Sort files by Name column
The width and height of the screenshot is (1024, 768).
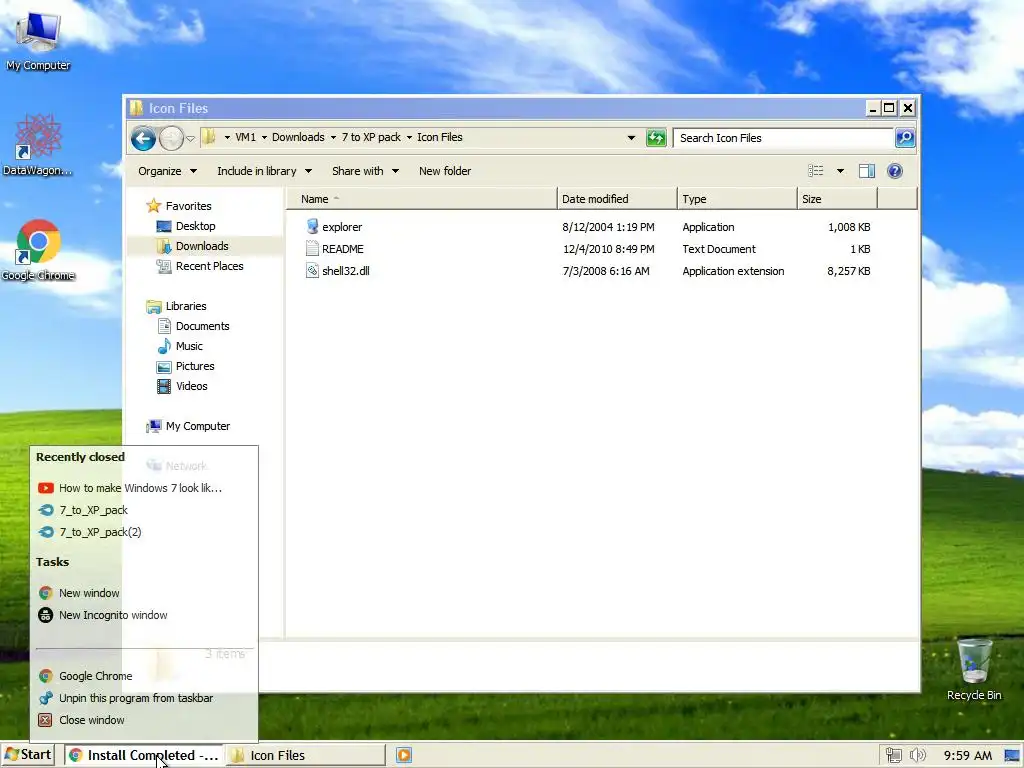coord(422,199)
